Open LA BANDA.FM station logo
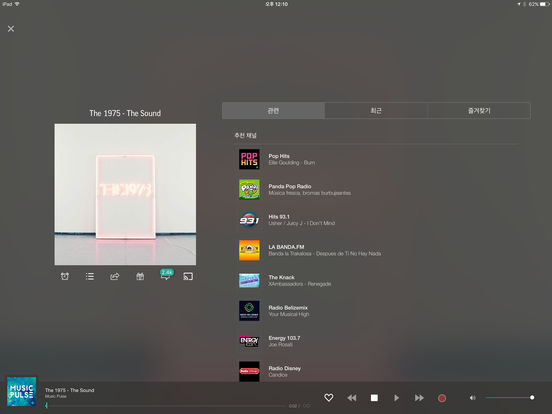552x414 pixels. 249,250
